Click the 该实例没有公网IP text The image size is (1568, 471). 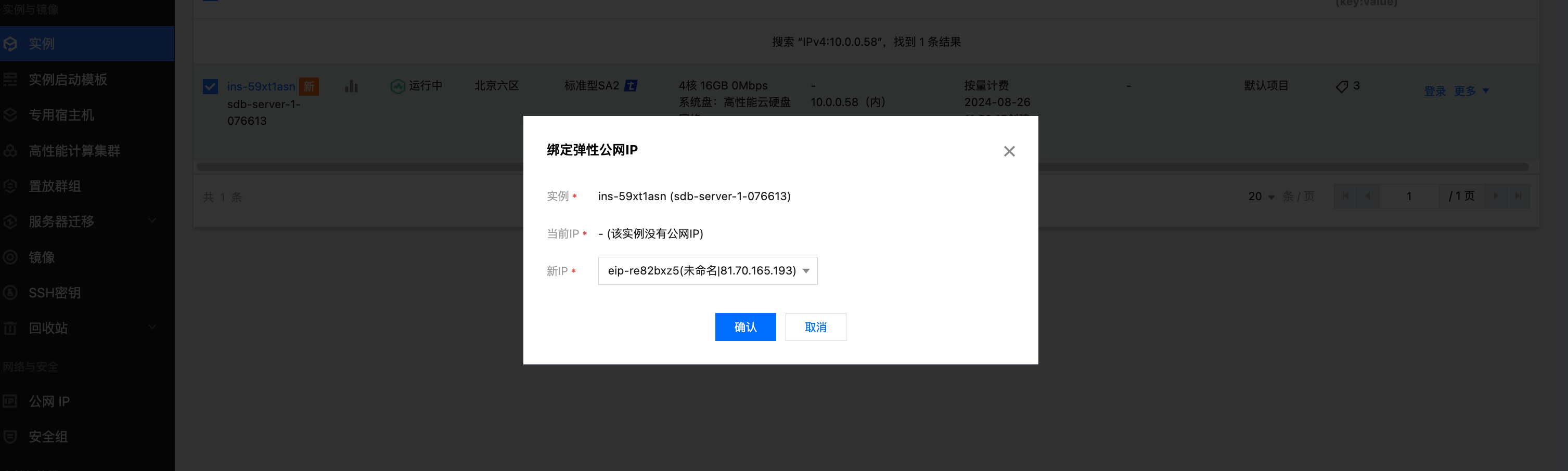[x=655, y=233]
